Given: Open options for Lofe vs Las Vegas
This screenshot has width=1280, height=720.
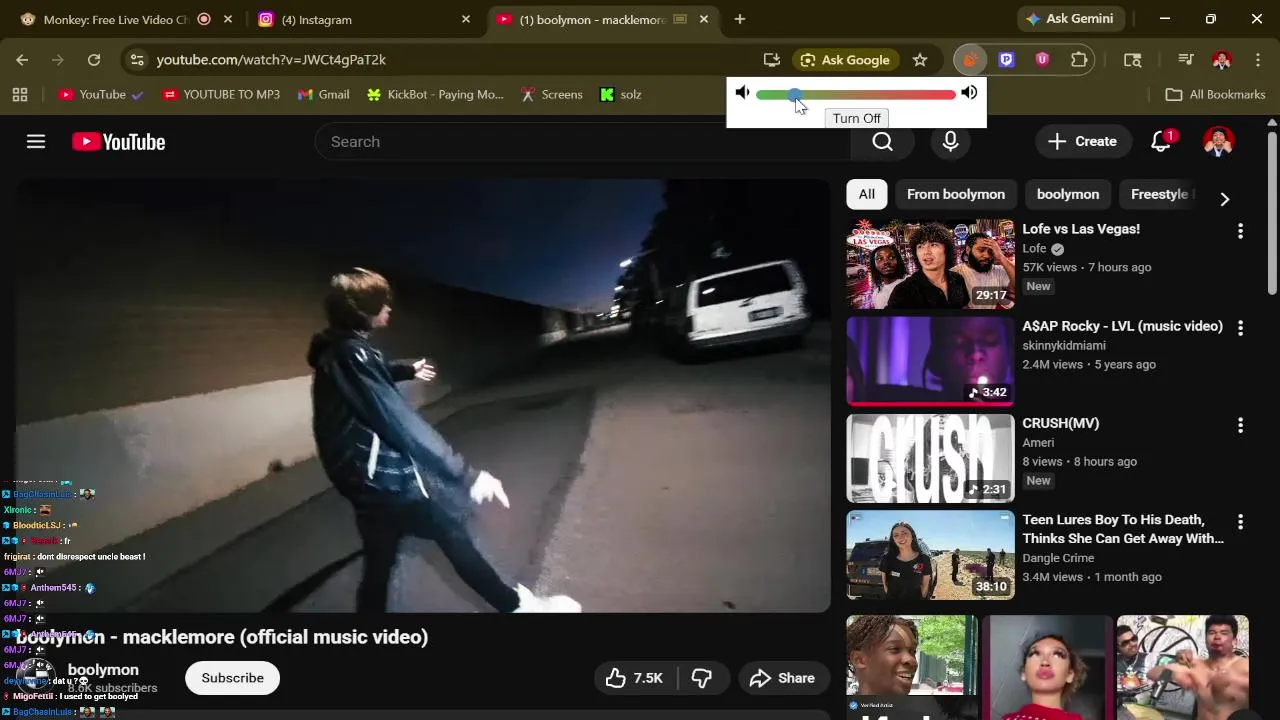Looking at the screenshot, I should pos(1240,231).
